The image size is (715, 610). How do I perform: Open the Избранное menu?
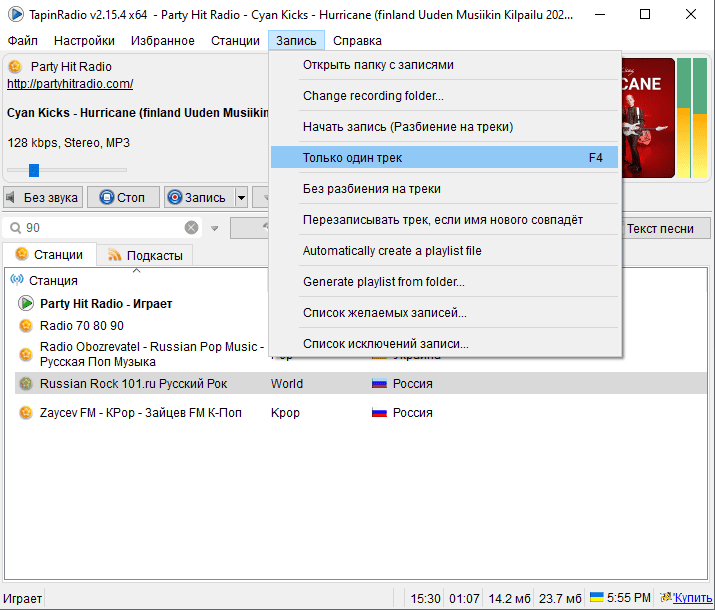pos(163,41)
